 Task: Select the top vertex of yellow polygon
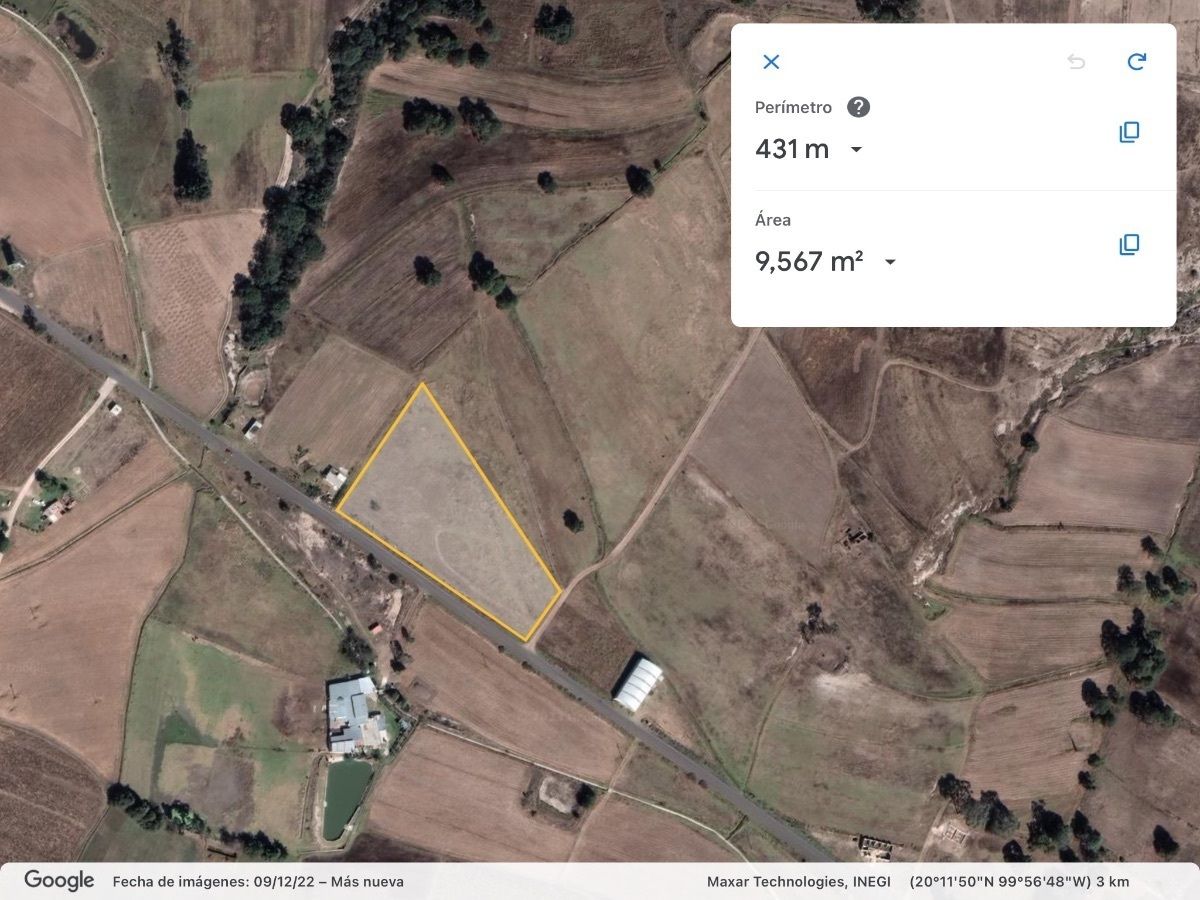[422, 384]
